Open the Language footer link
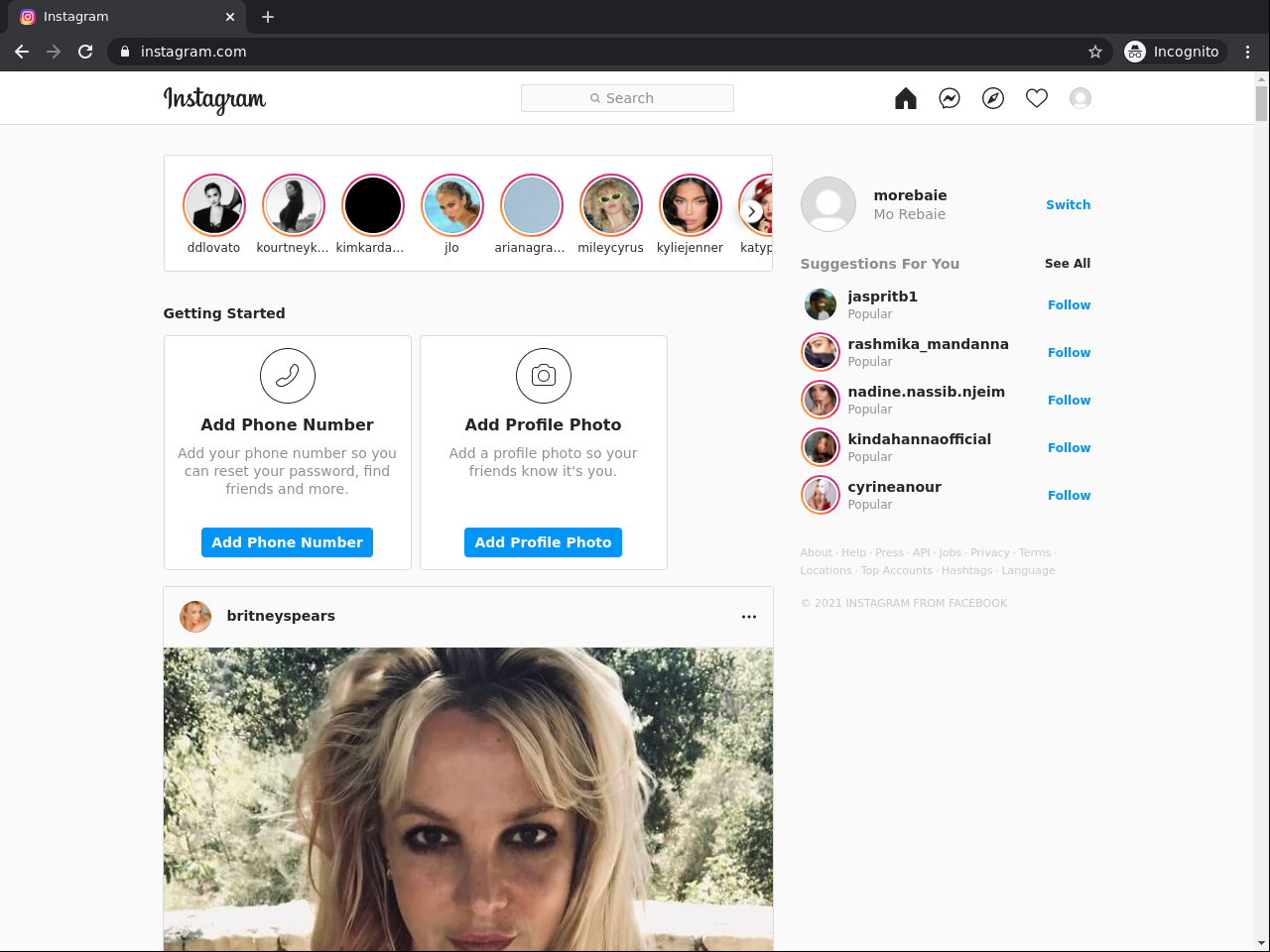1270x952 pixels. (1029, 571)
